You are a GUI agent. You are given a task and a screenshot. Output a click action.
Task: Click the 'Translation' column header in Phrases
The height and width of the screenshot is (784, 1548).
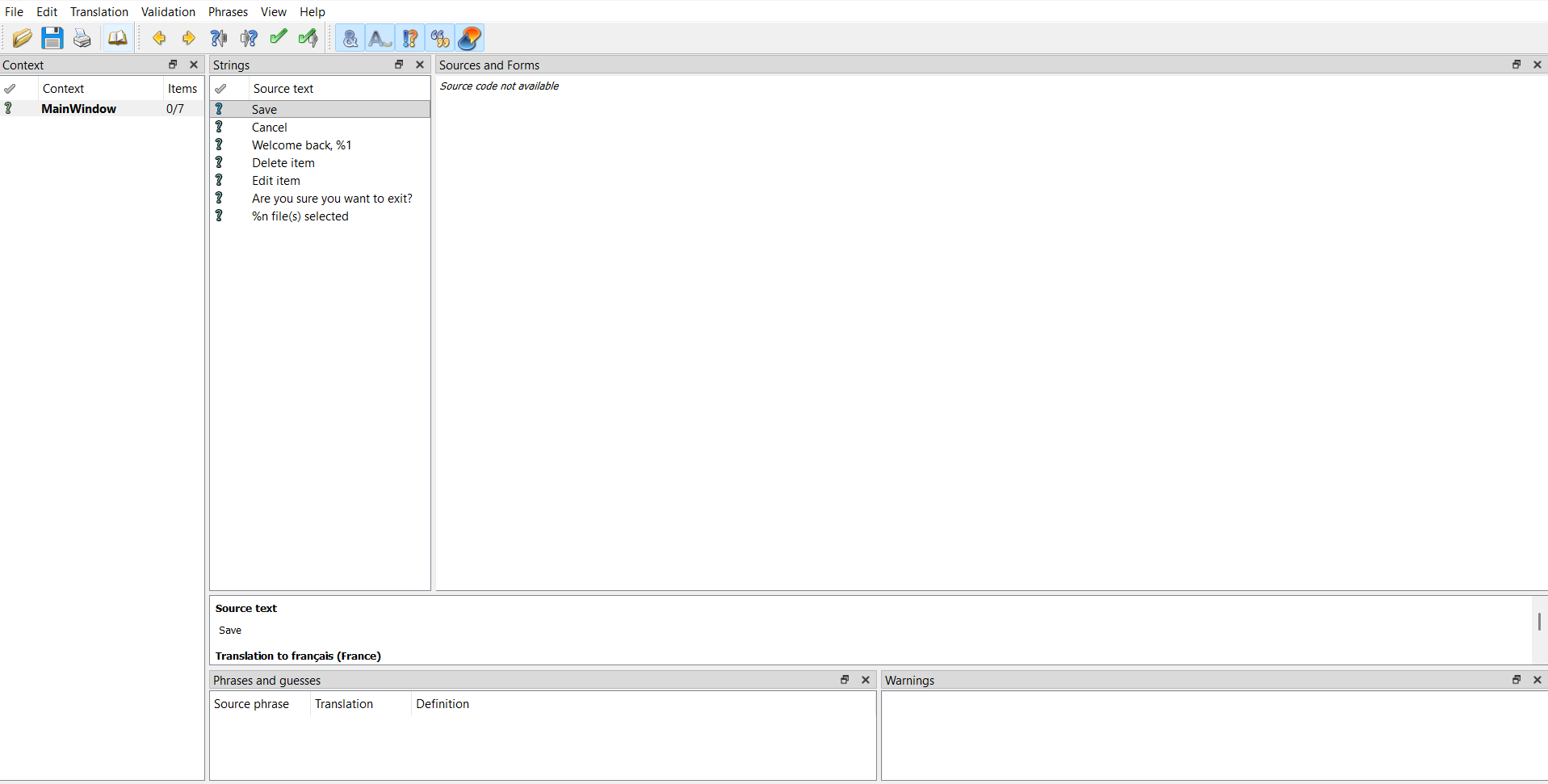tap(361, 704)
